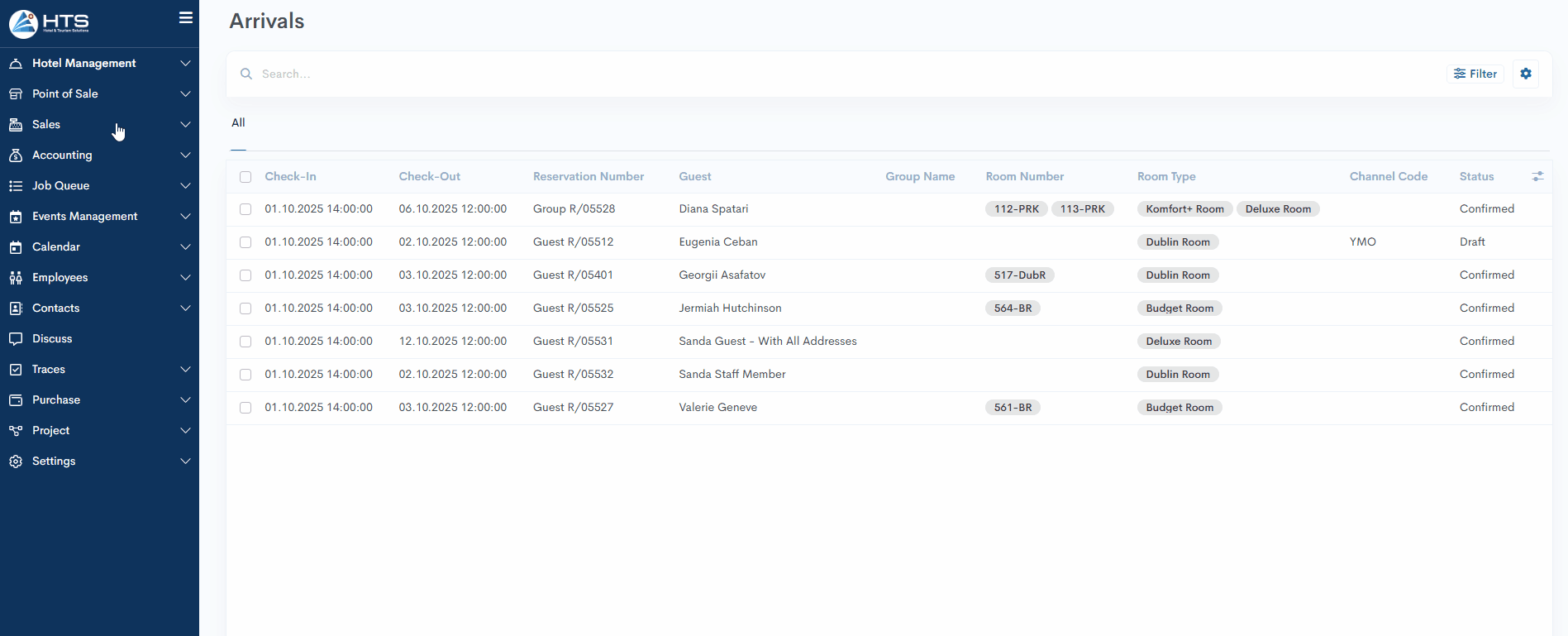Open reservation Guest R/05512
1568x636 pixels.
573,242
